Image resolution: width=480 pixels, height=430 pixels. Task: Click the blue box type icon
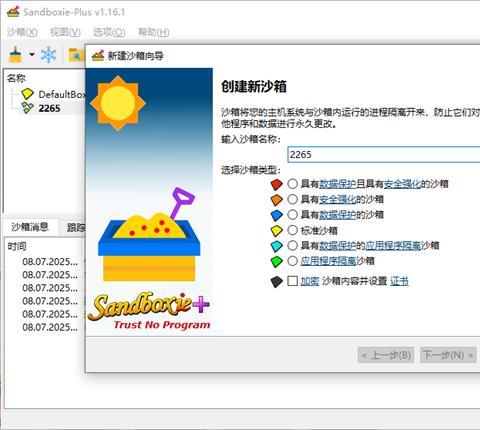pos(277,215)
